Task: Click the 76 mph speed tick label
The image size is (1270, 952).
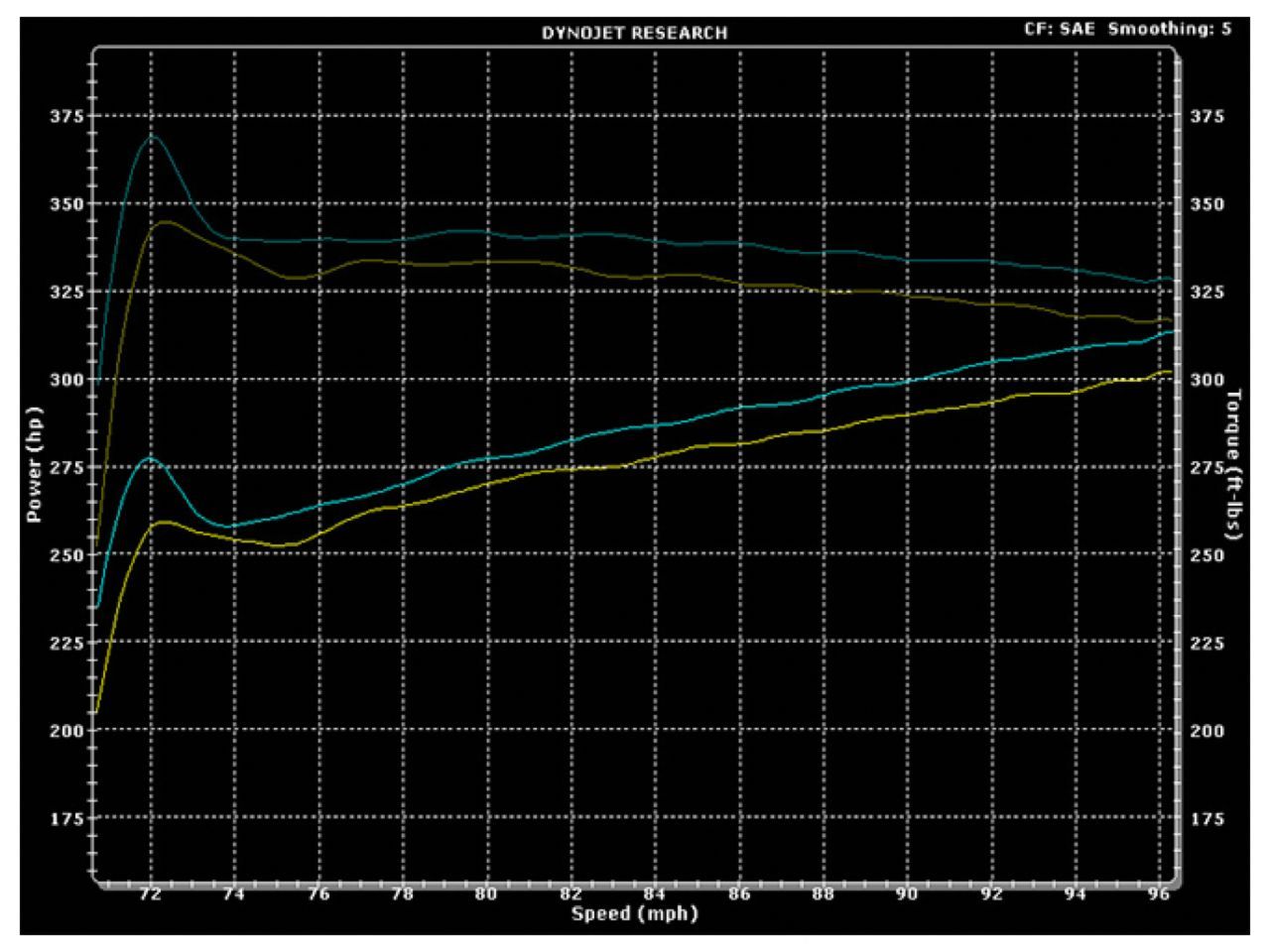Action: (x=318, y=893)
